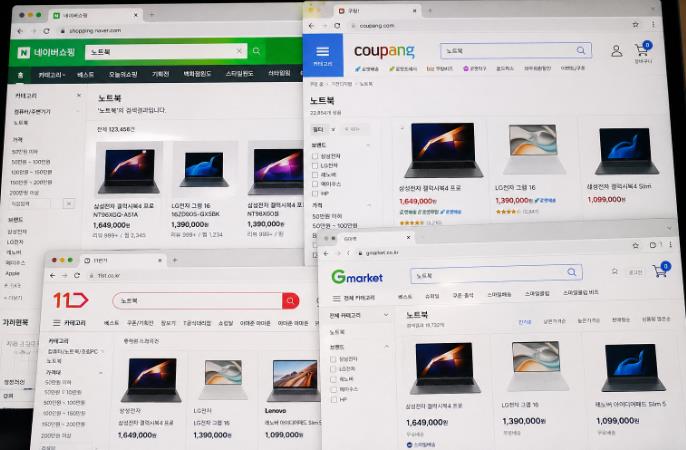Check the LG전자 brand box in Gmarket
The height and width of the screenshot is (450, 686).
[333, 370]
